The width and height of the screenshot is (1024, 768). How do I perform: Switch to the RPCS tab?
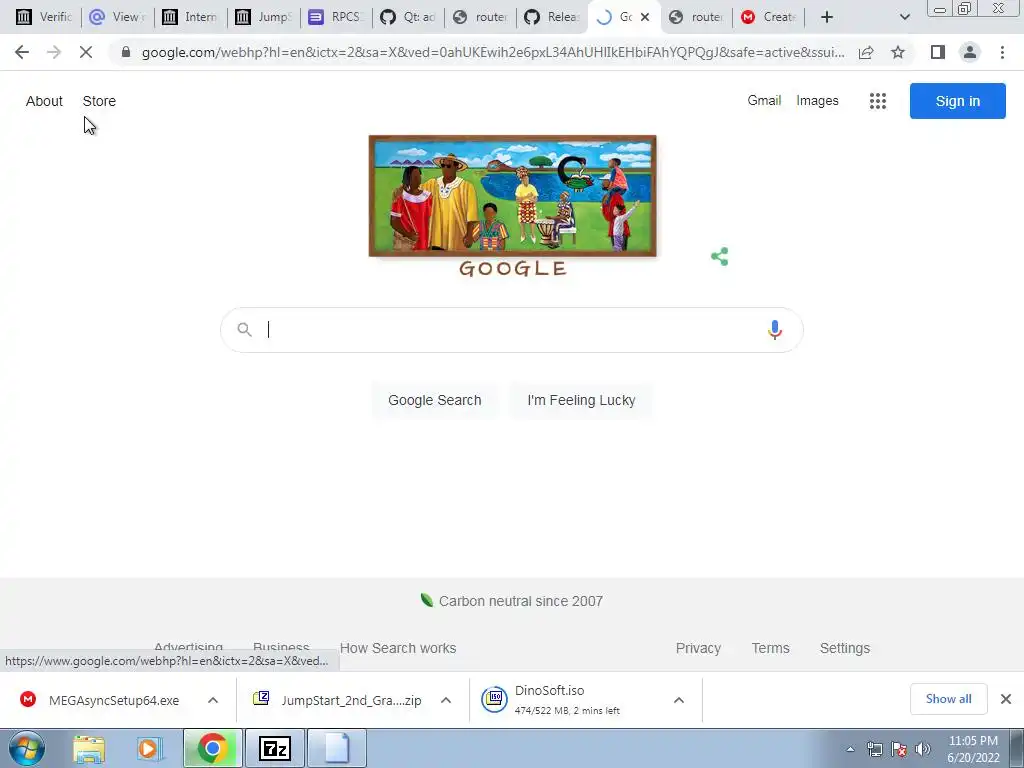336,17
